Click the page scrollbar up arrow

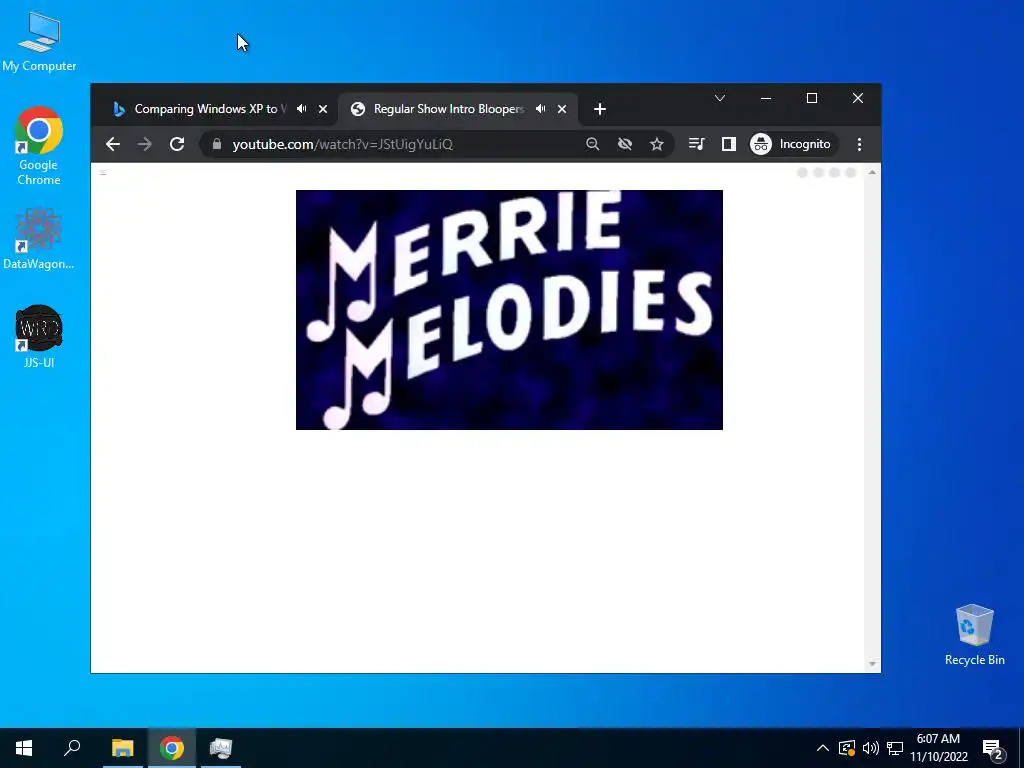pos(872,172)
